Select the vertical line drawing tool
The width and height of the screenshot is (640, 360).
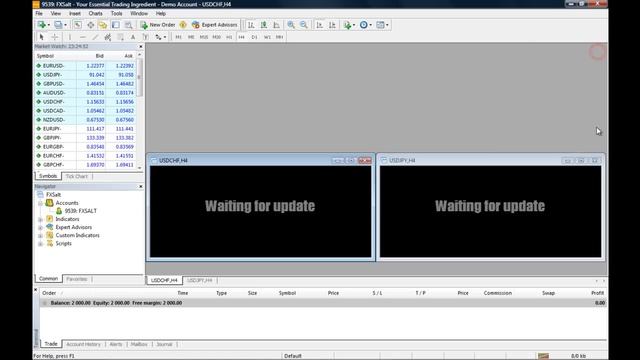pos(70,37)
